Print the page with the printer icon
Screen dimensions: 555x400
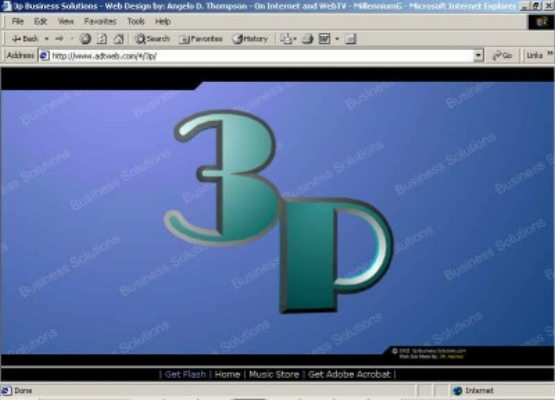coord(308,39)
